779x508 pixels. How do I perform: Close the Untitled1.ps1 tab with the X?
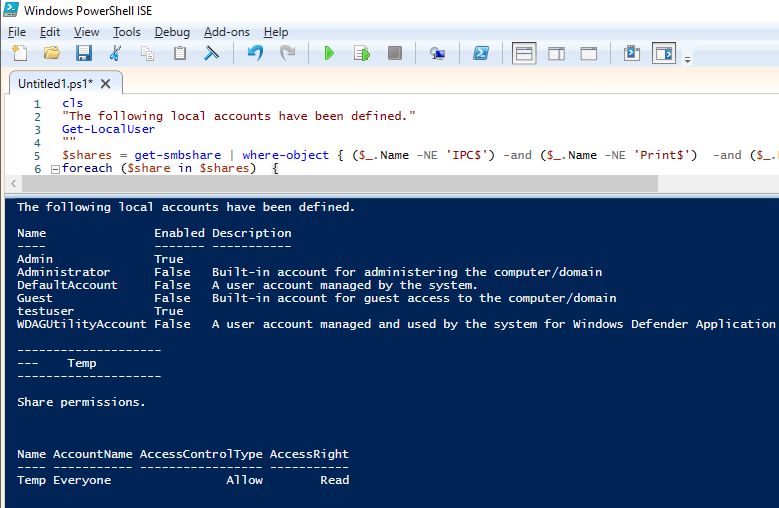point(105,83)
